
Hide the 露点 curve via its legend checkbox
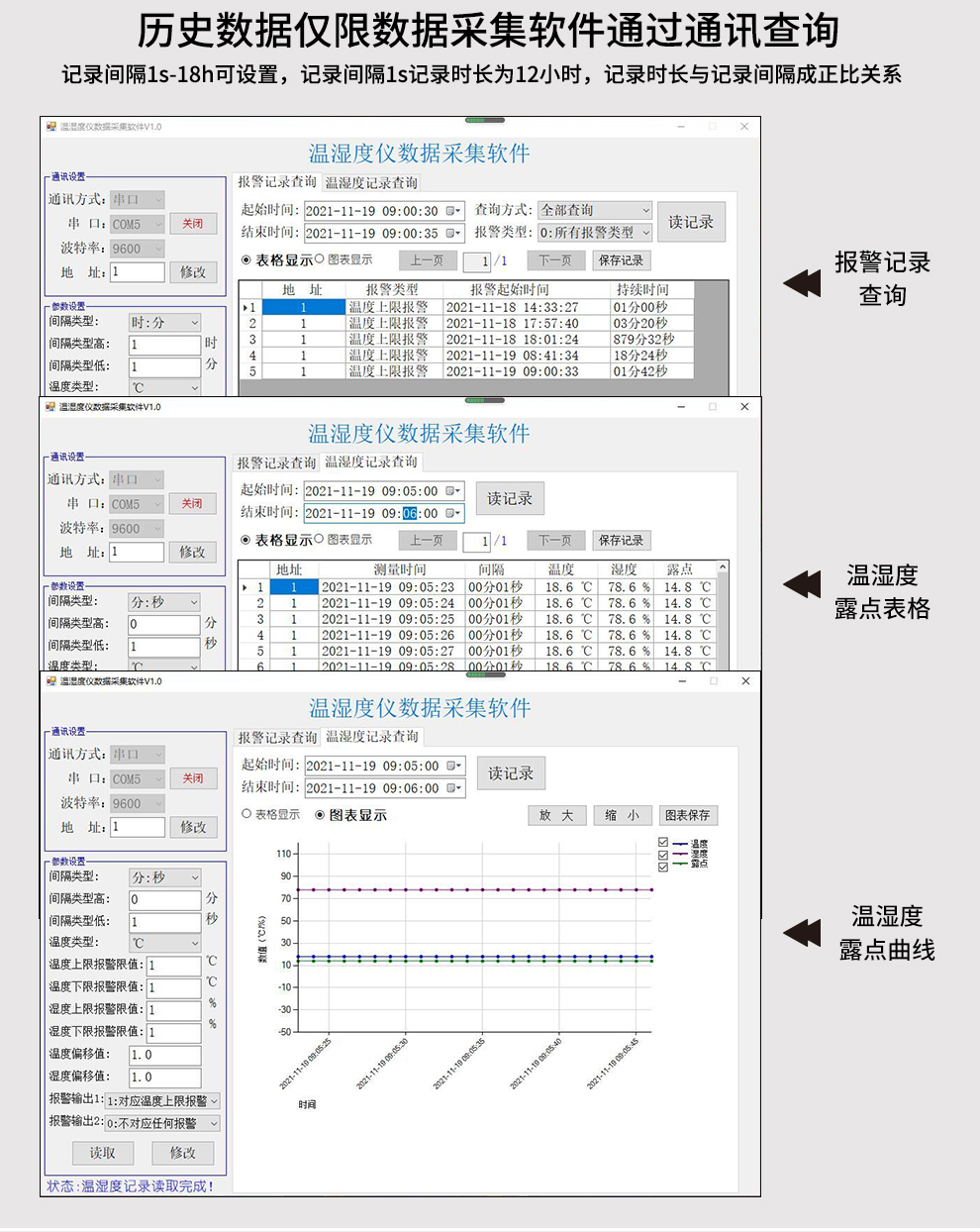pyautogui.click(x=663, y=866)
